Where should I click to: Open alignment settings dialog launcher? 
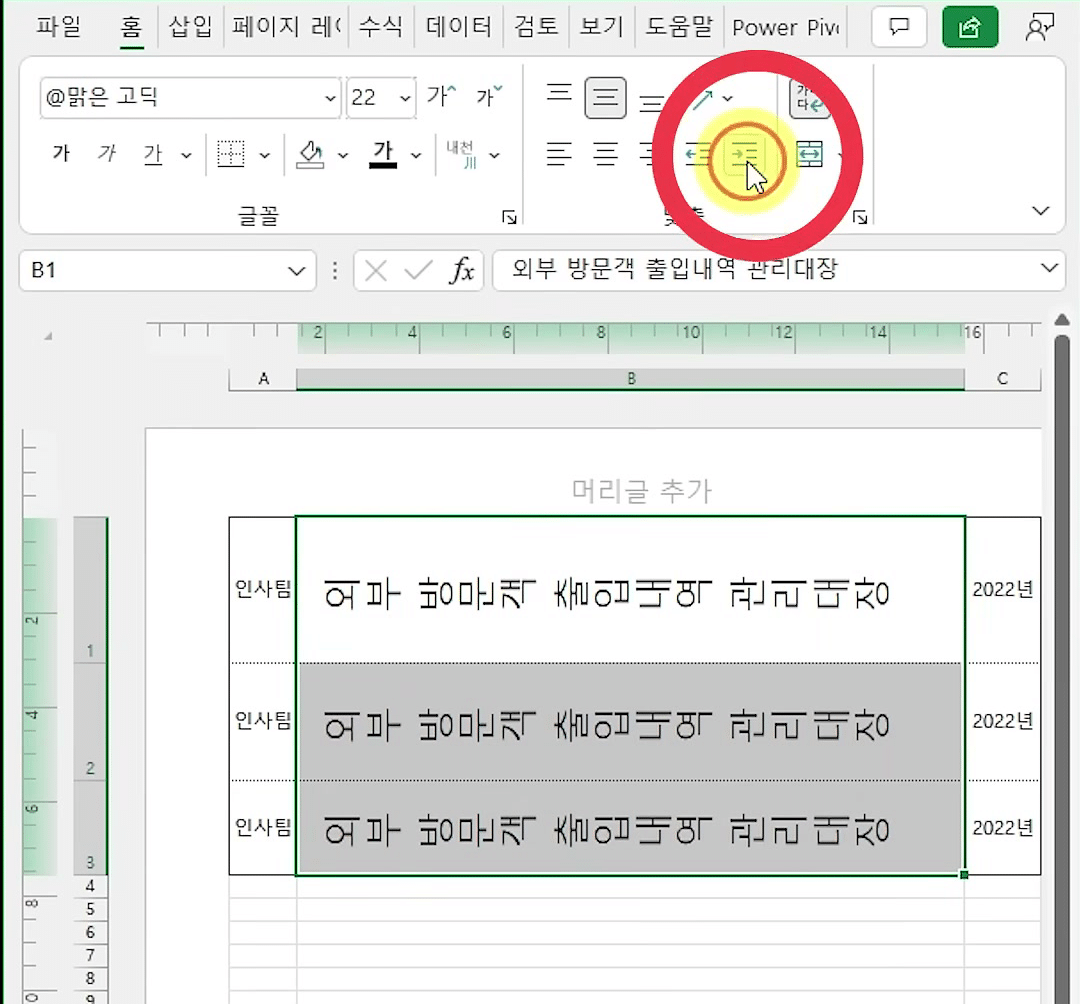(x=860, y=218)
